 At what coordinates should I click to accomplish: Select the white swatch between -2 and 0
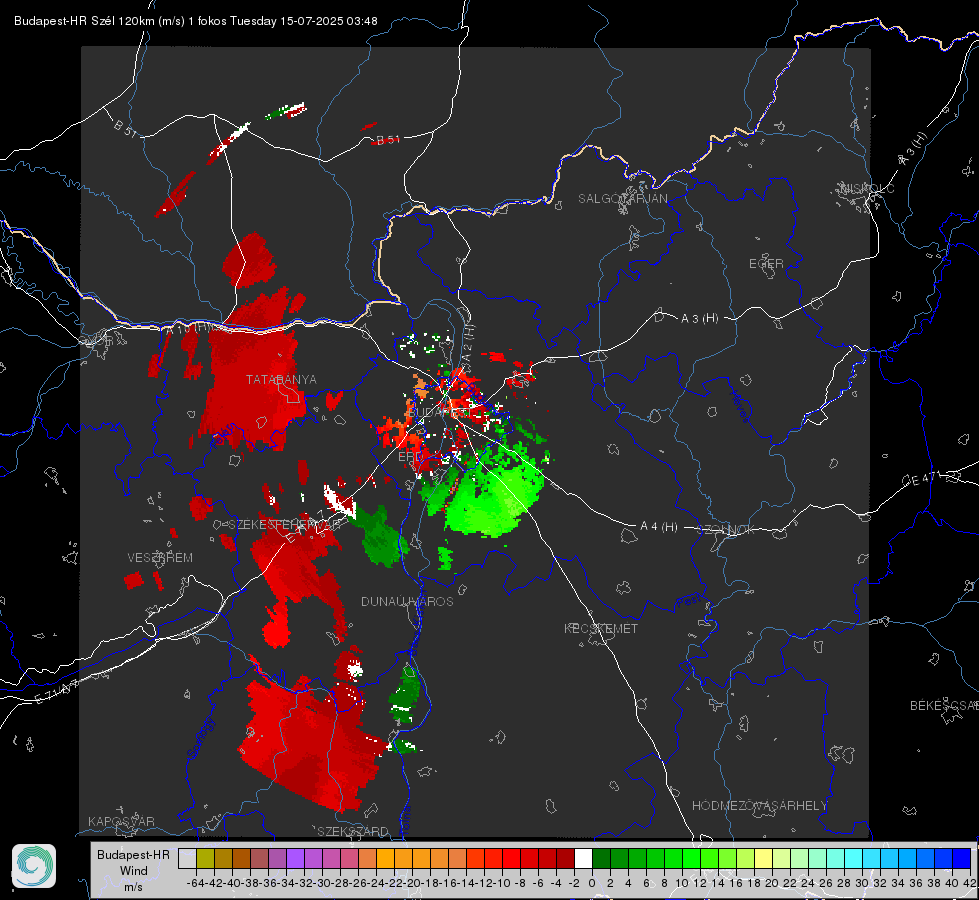click(x=583, y=859)
